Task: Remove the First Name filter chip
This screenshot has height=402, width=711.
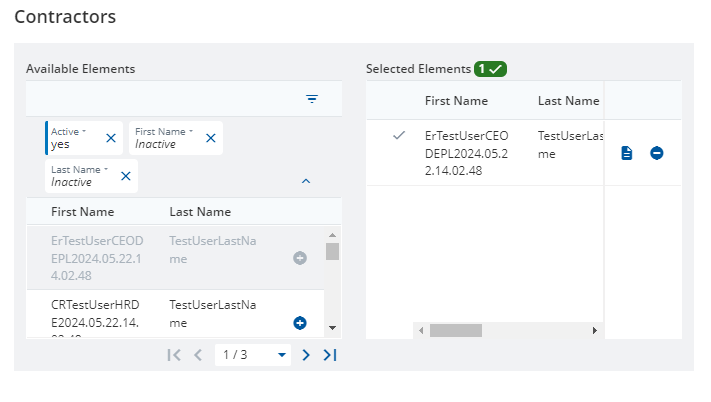Action: tap(210, 138)
